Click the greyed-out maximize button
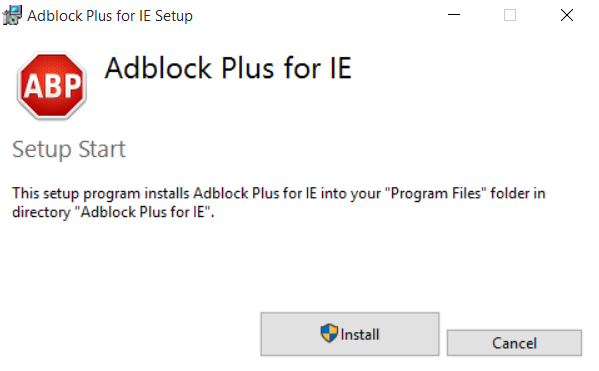The height and width of the screenshot is (371, 599). 510,15
